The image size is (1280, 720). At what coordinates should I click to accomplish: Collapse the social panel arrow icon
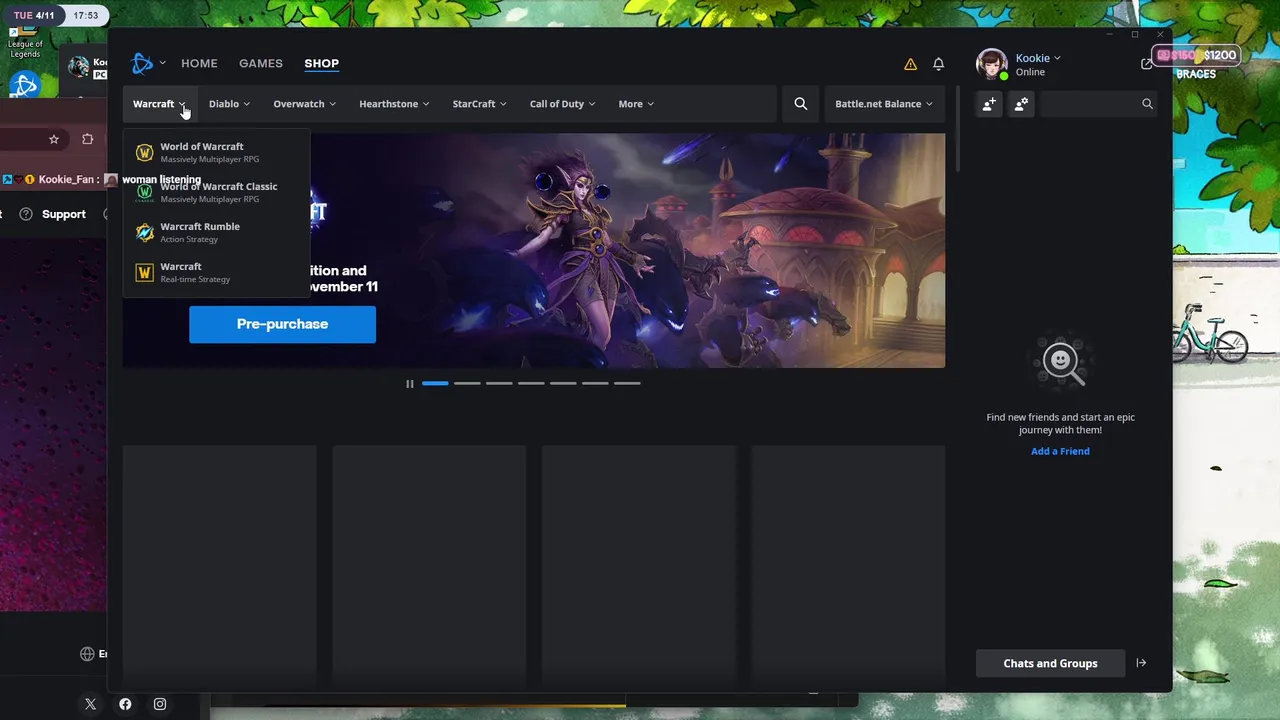click(x=1141, y=663)
